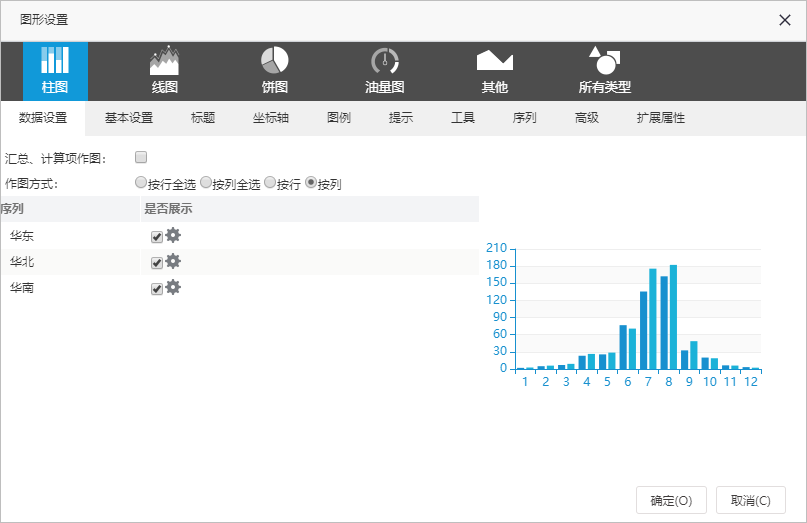
Task: Switch to 工具 tab
Action: click(x=463, y=118)
